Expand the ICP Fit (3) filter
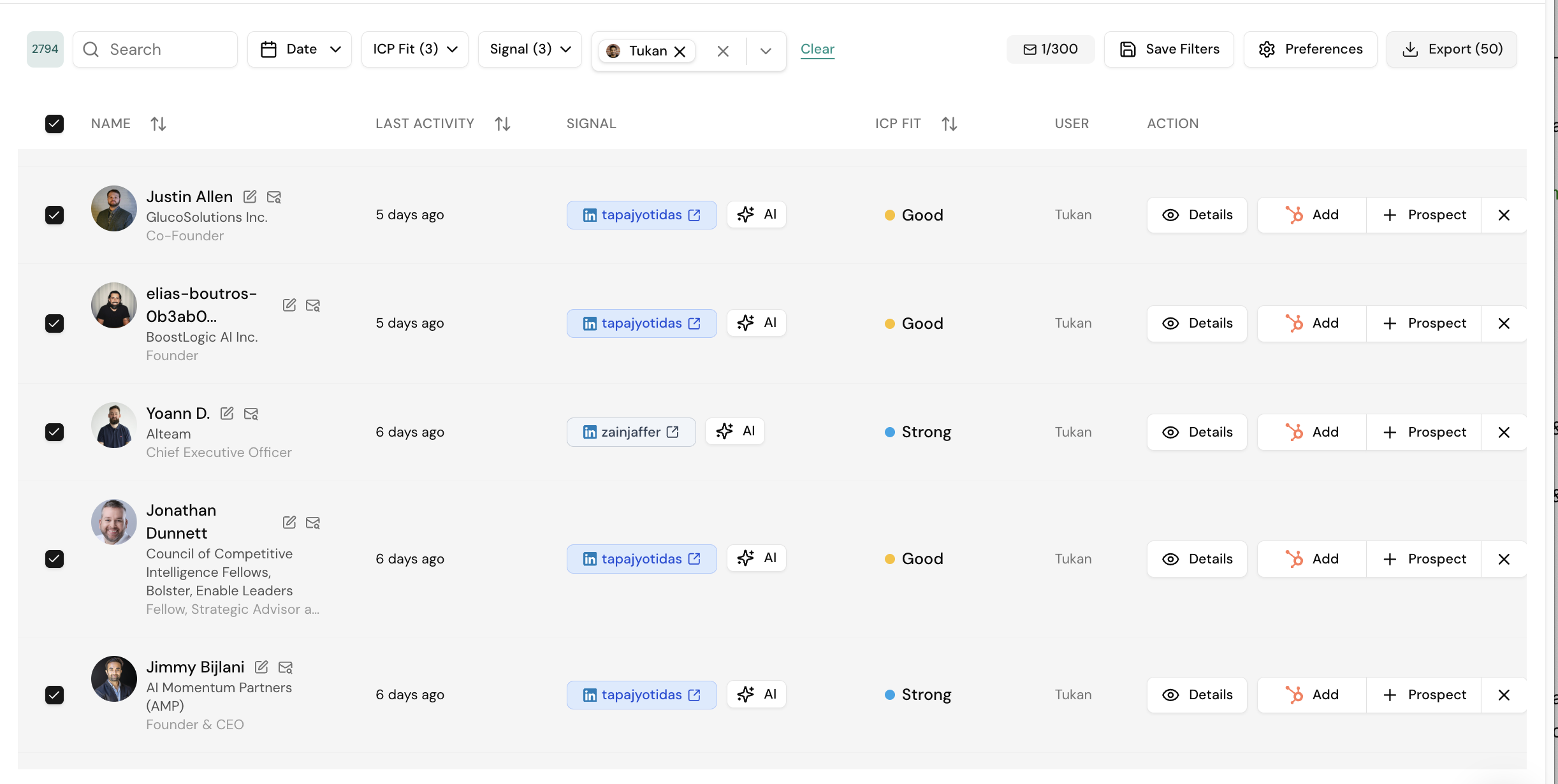This screenshot has height=784, width=1558. [415, 49]
